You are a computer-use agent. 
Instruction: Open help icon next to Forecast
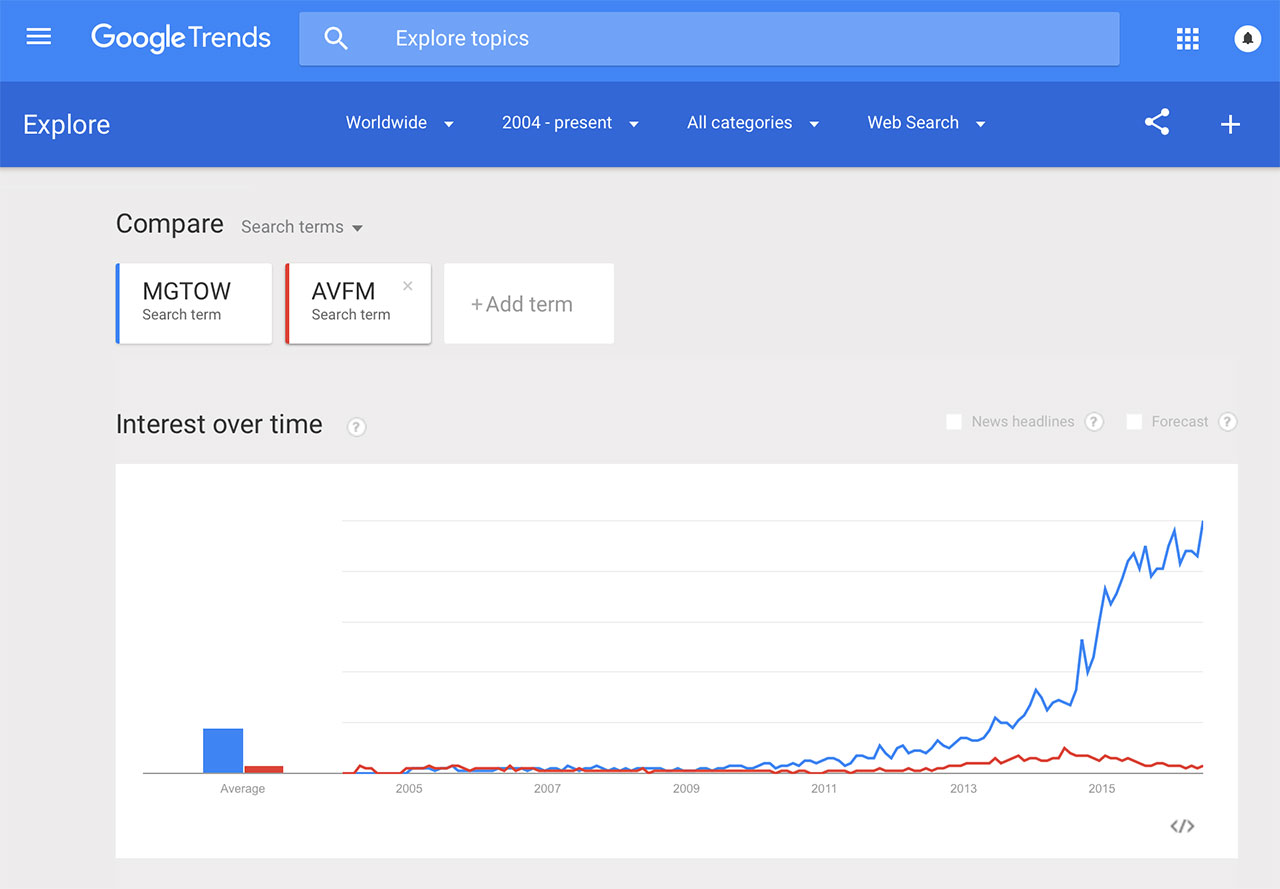click(x=1227, y=422)
